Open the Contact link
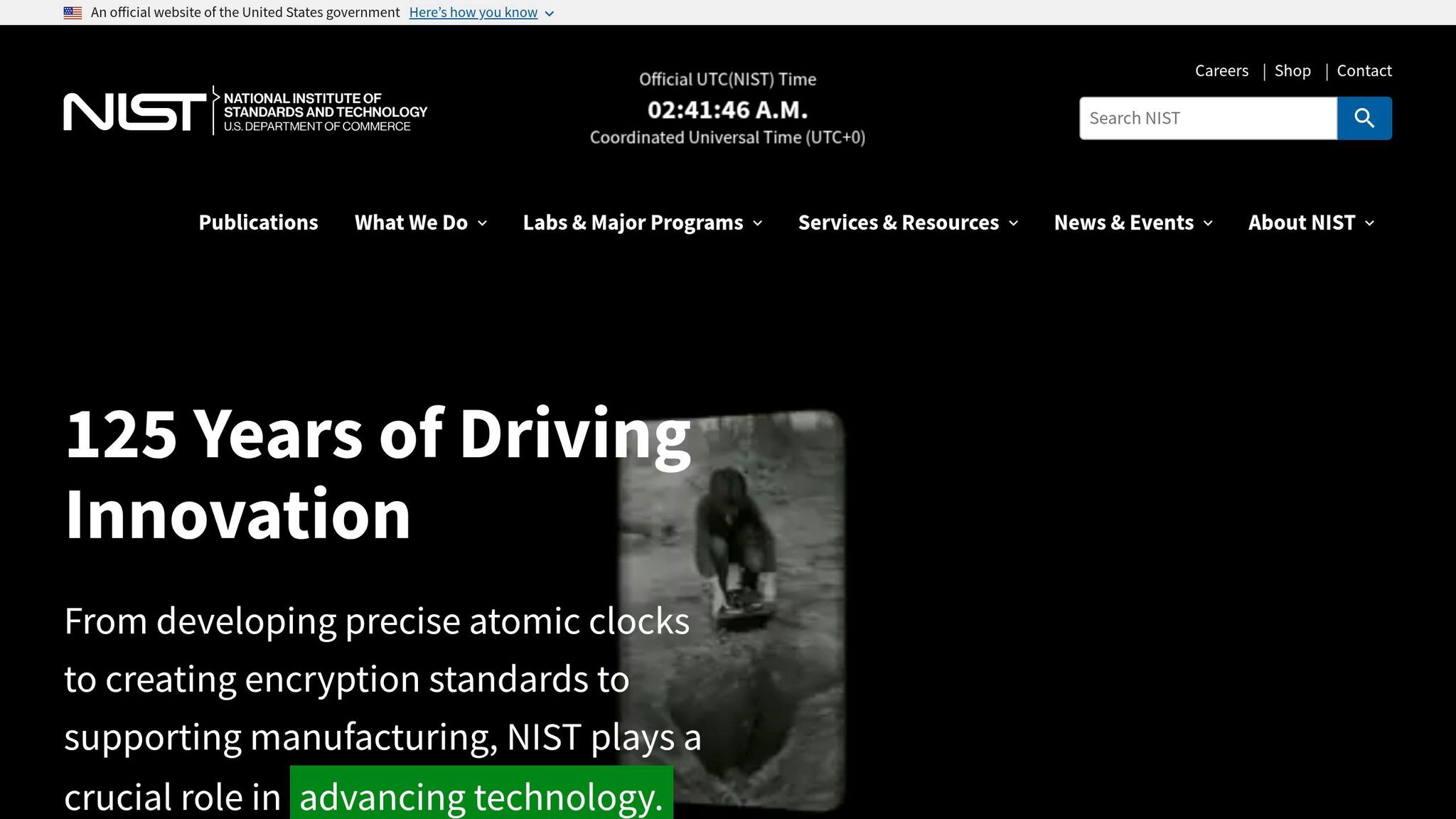 pyautogui.click(x=1364, y=70)
